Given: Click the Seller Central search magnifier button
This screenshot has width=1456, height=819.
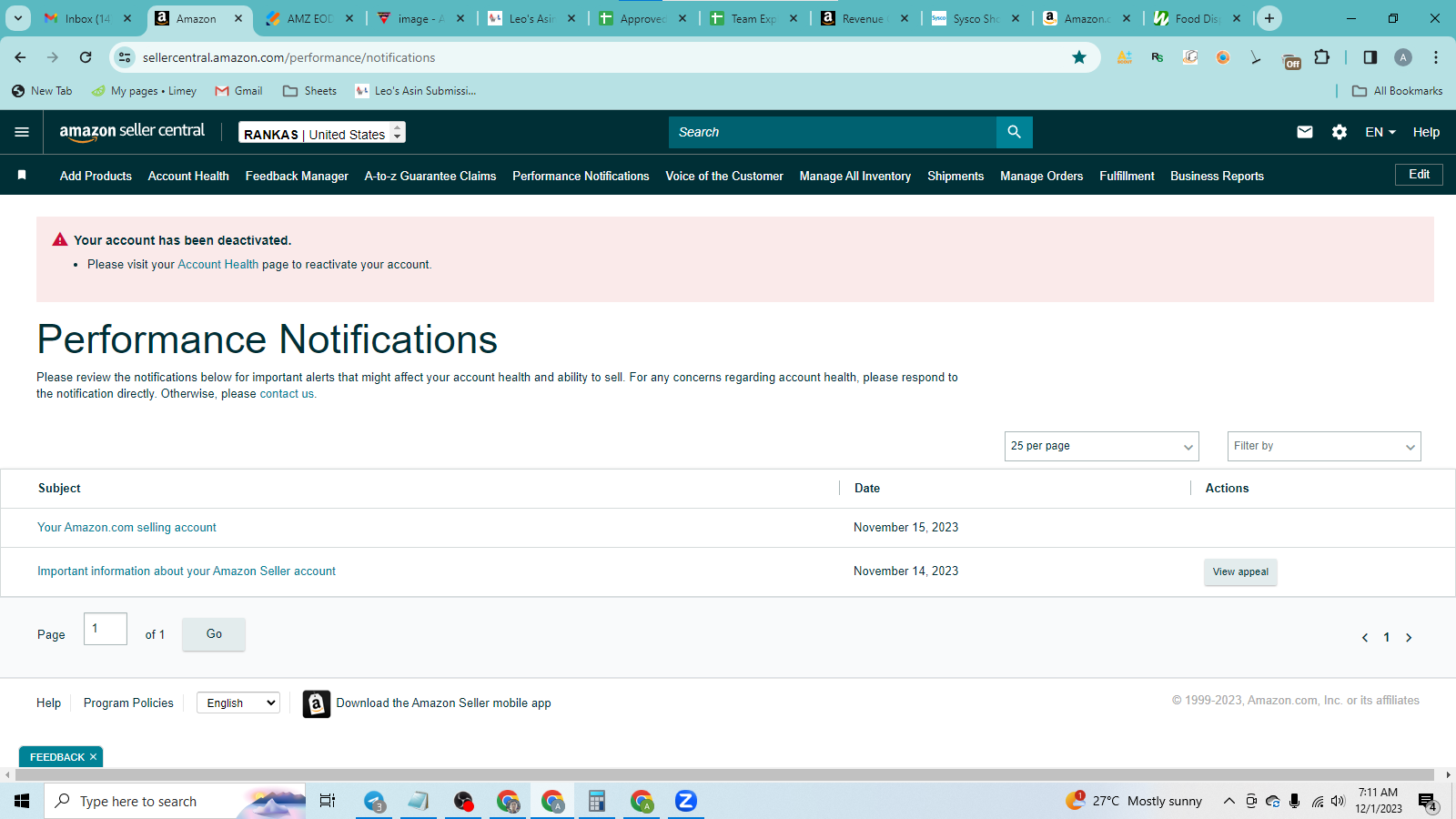Looking at the screenshot, I should (1015, 132).
